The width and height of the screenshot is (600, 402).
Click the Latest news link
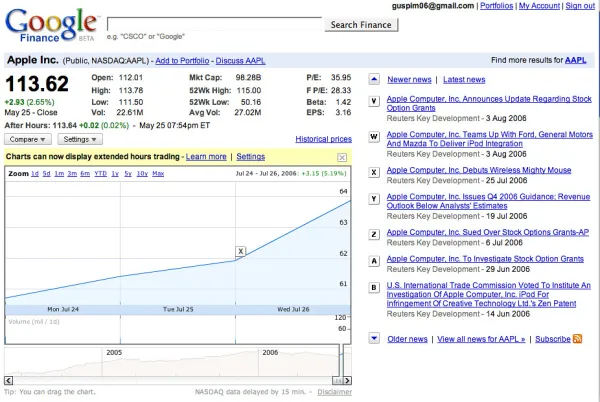pyautogui.click(x=464, y=80)
